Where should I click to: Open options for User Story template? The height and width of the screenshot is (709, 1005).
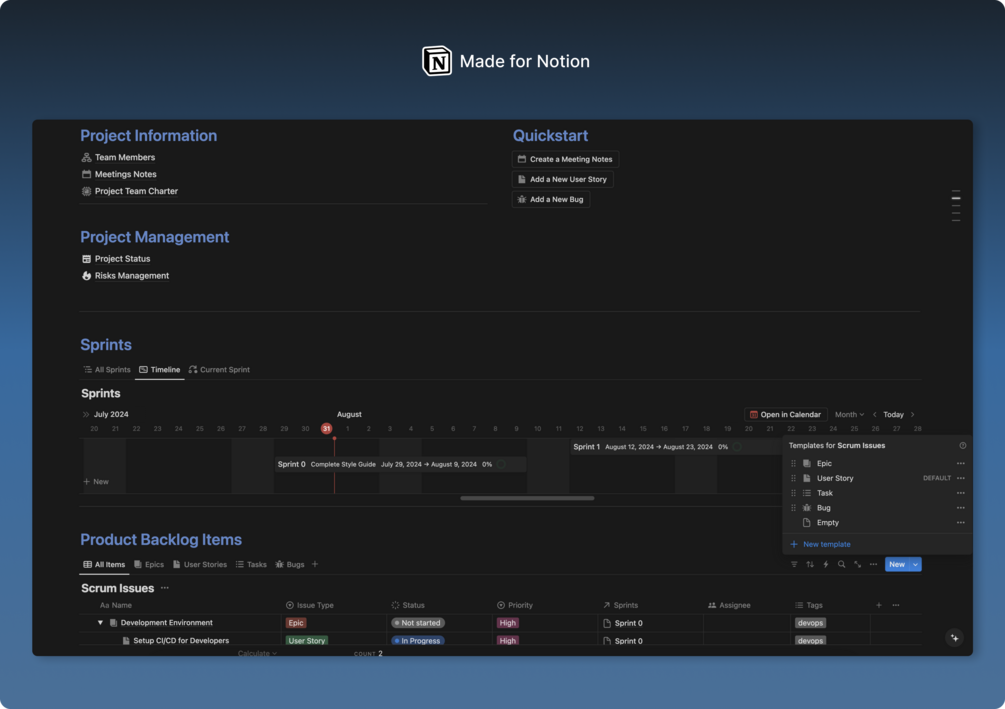960,478
